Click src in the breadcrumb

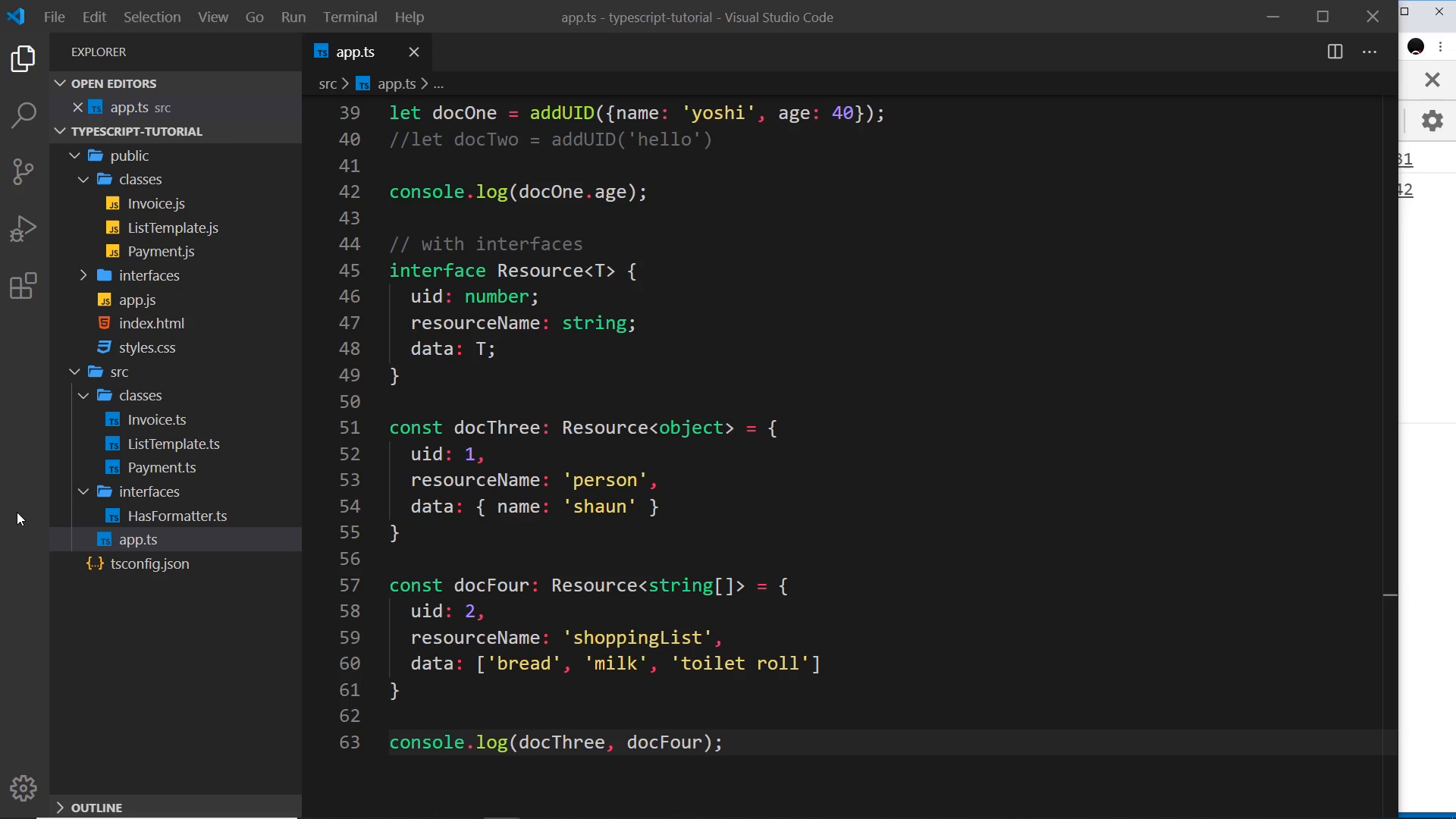tap(328, 84)
